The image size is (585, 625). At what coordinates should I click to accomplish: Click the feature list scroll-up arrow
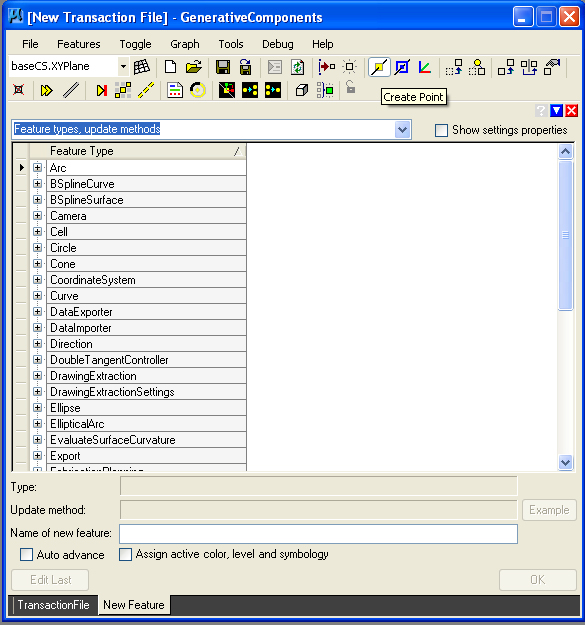point(565,151)
